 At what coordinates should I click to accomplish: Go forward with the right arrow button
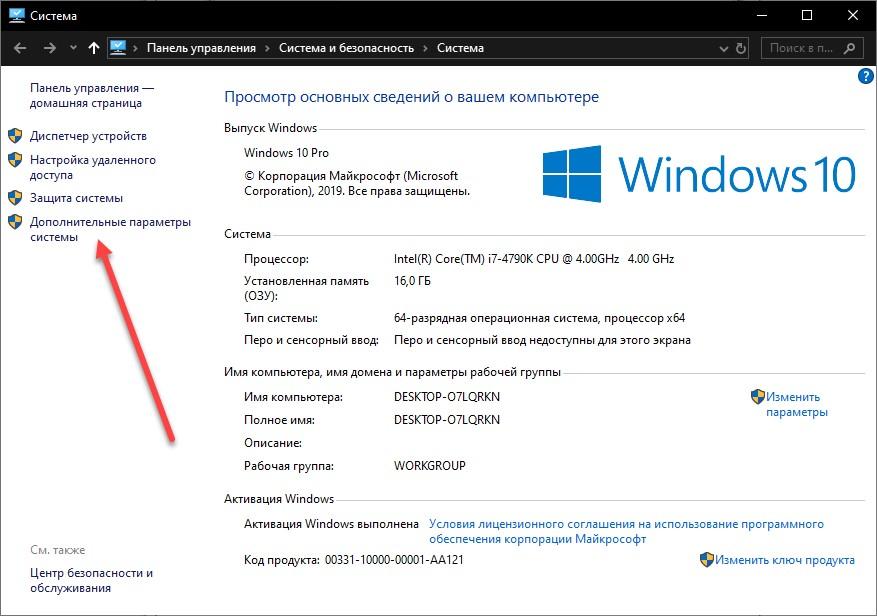(50, 48)
